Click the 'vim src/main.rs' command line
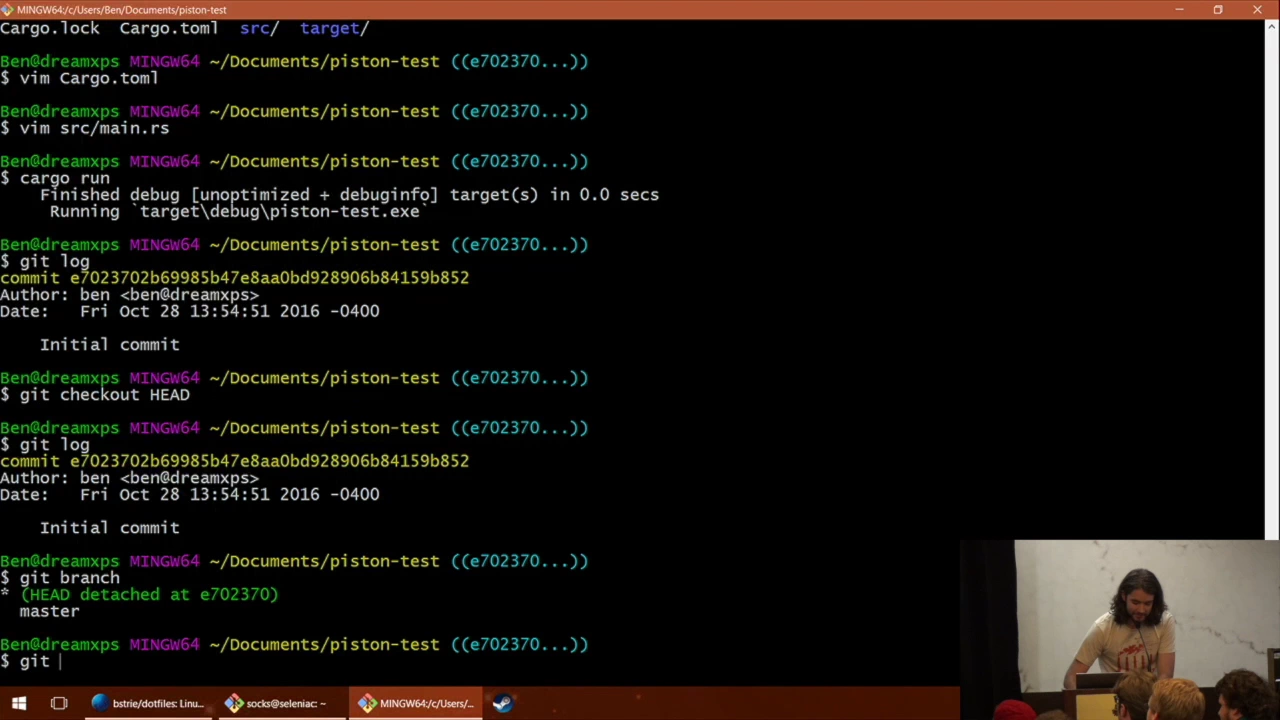This screenshot has width=1280, height=720. pos(95,128)
